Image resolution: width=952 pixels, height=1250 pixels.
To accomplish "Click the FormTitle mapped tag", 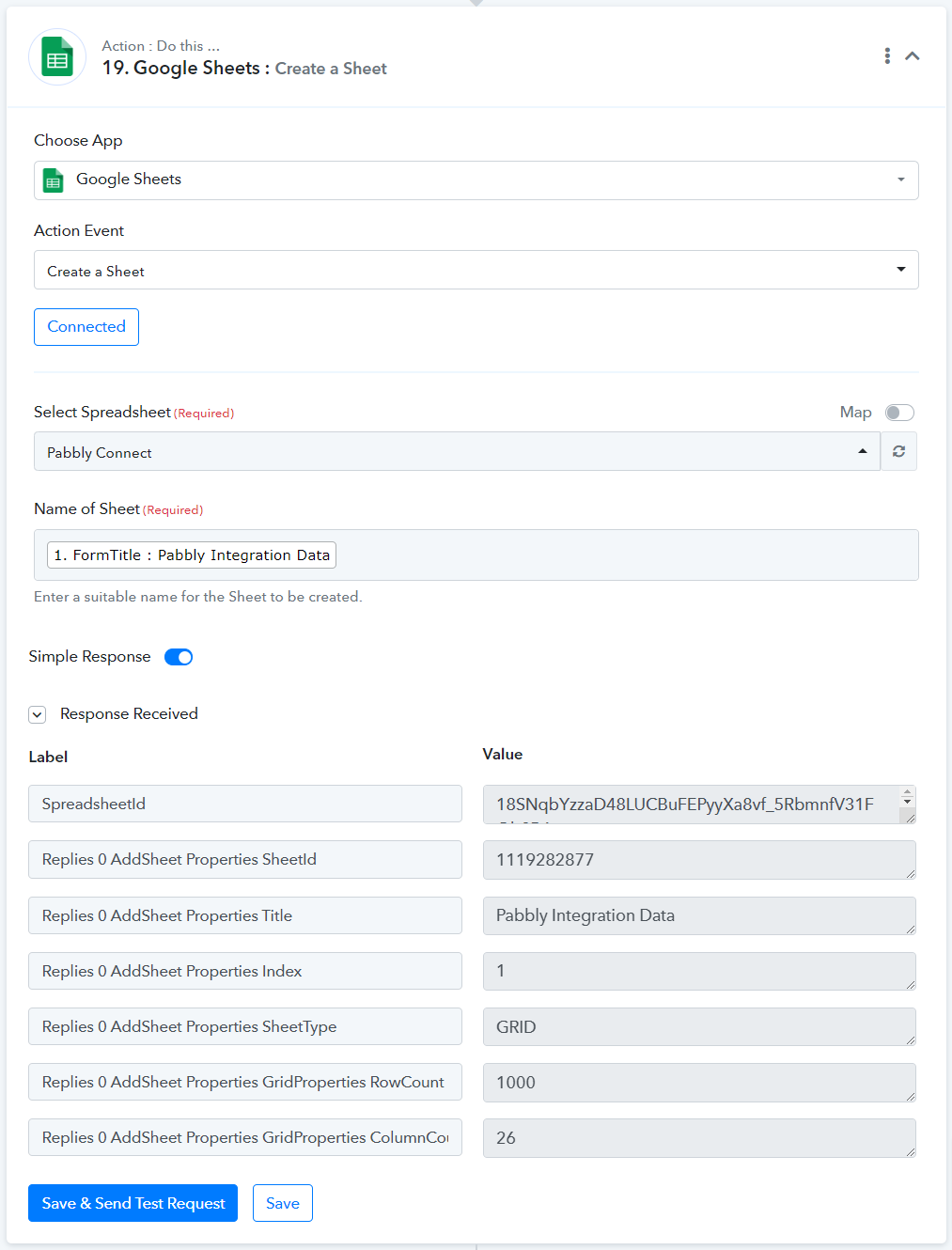I will point(192,555).
